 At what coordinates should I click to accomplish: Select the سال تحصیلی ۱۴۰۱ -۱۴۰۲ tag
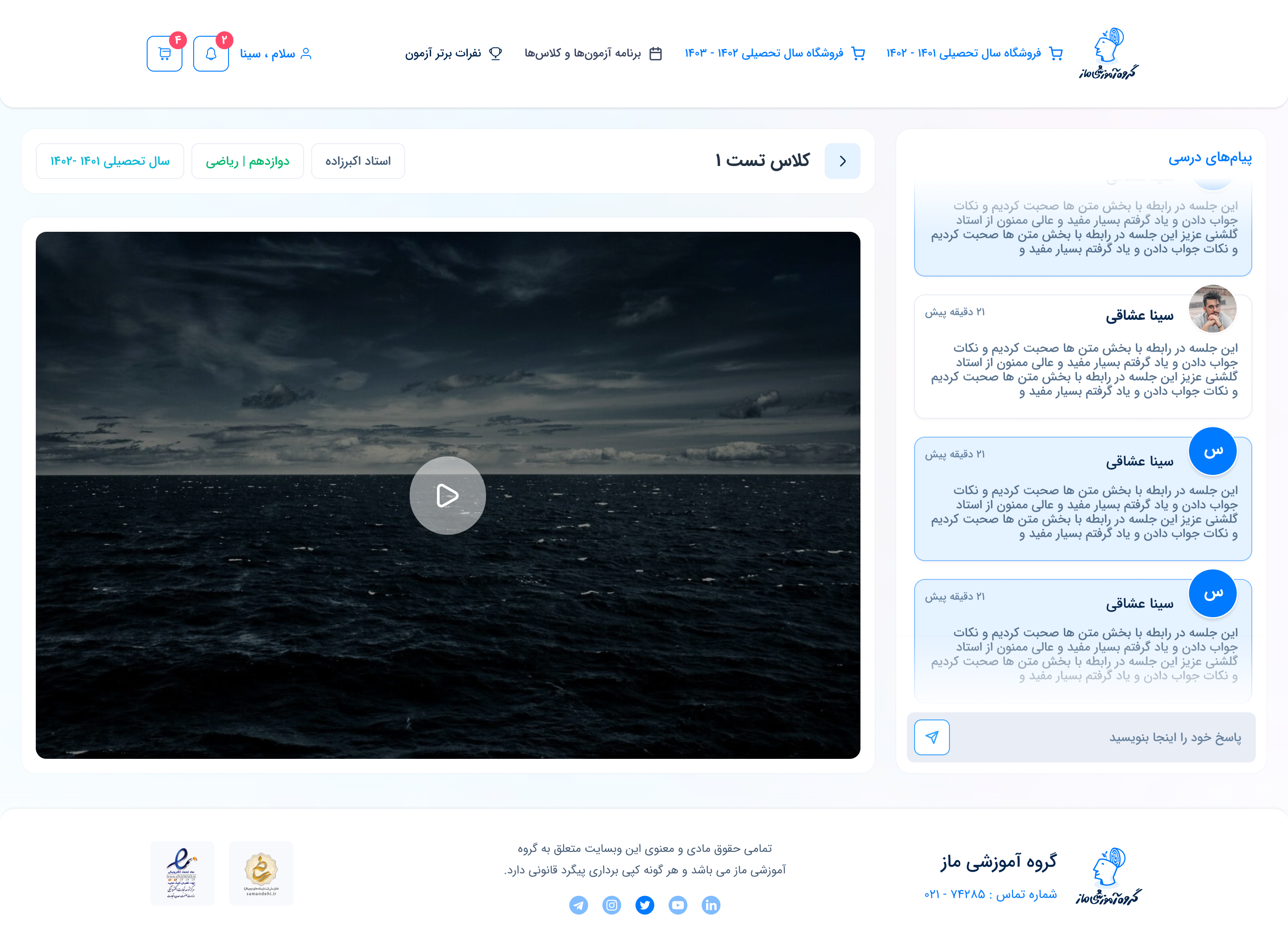click(110, 162)
